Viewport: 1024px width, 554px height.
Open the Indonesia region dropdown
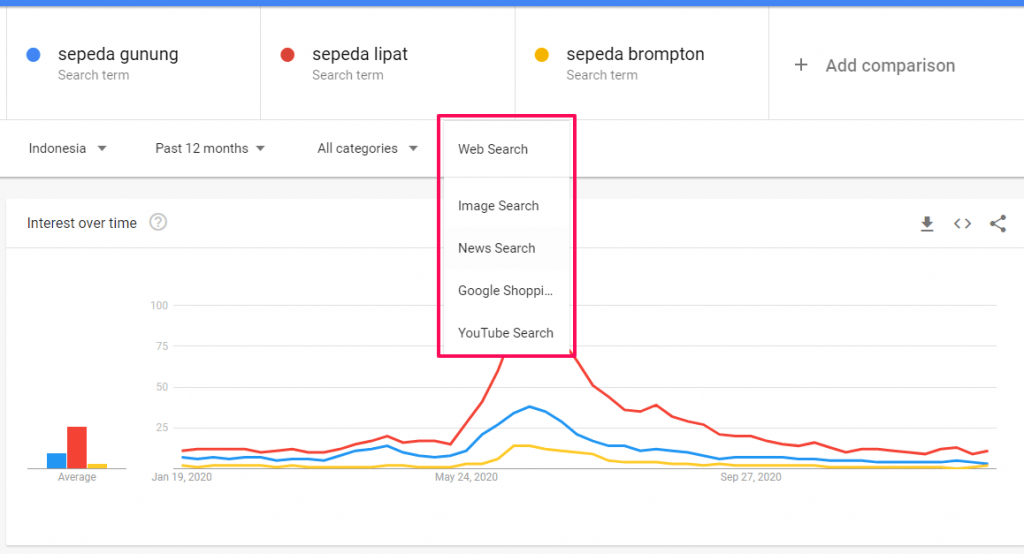67,149
